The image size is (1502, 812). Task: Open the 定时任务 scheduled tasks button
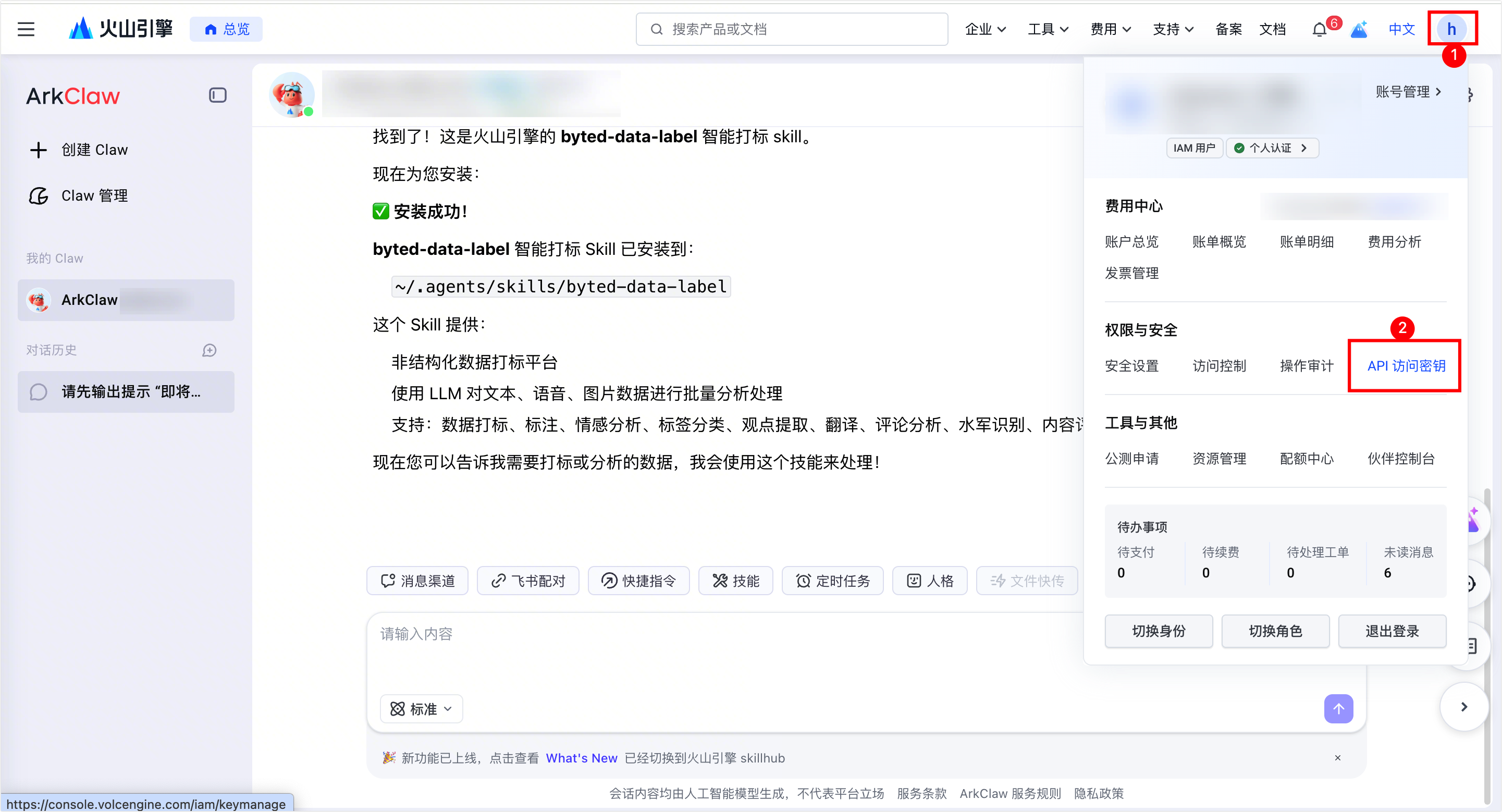tap(833, 581)
